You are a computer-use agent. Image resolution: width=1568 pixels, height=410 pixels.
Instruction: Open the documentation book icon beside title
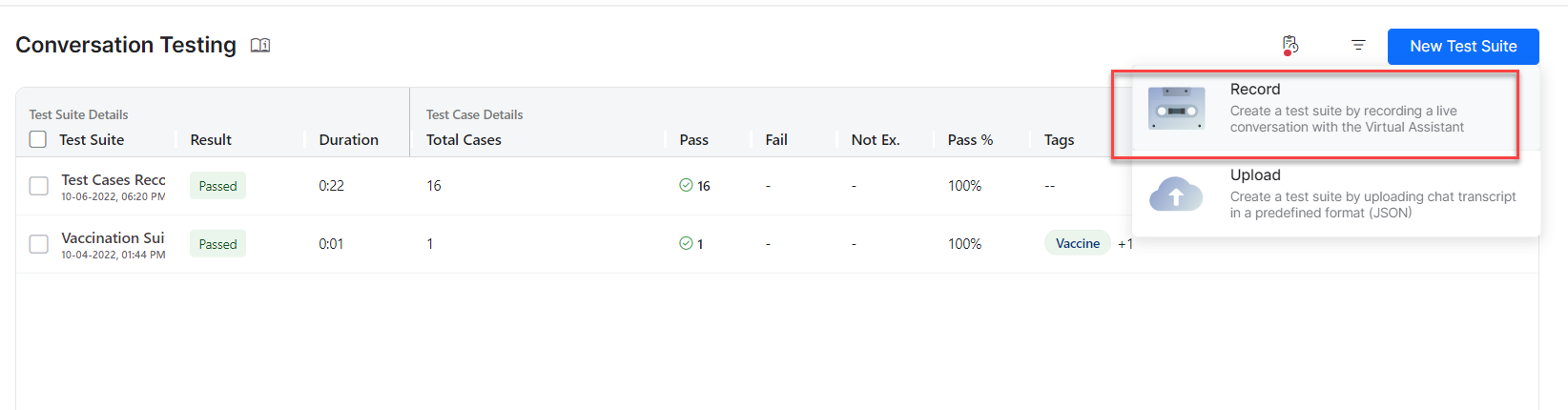point(260,45)
